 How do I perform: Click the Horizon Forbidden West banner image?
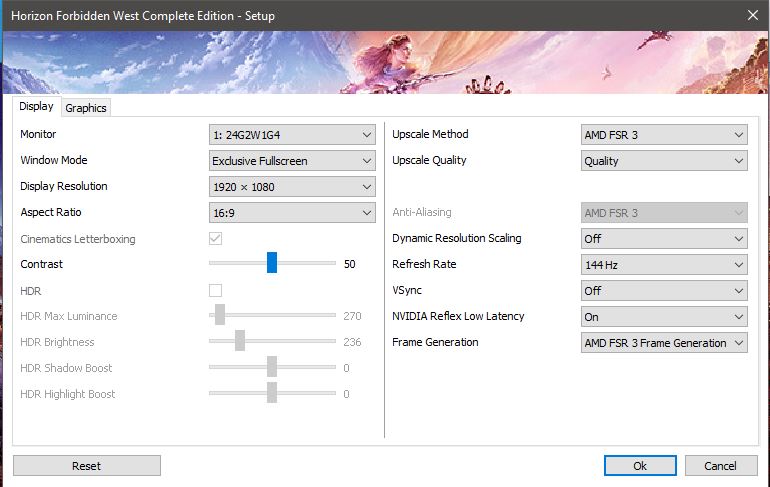click(385, 62)
